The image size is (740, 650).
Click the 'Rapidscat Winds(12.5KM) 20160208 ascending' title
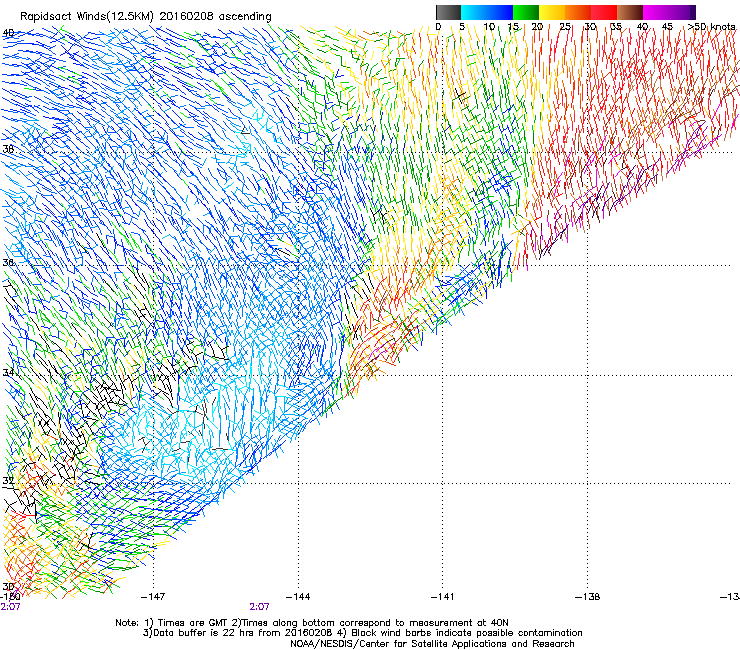(146, 17)
